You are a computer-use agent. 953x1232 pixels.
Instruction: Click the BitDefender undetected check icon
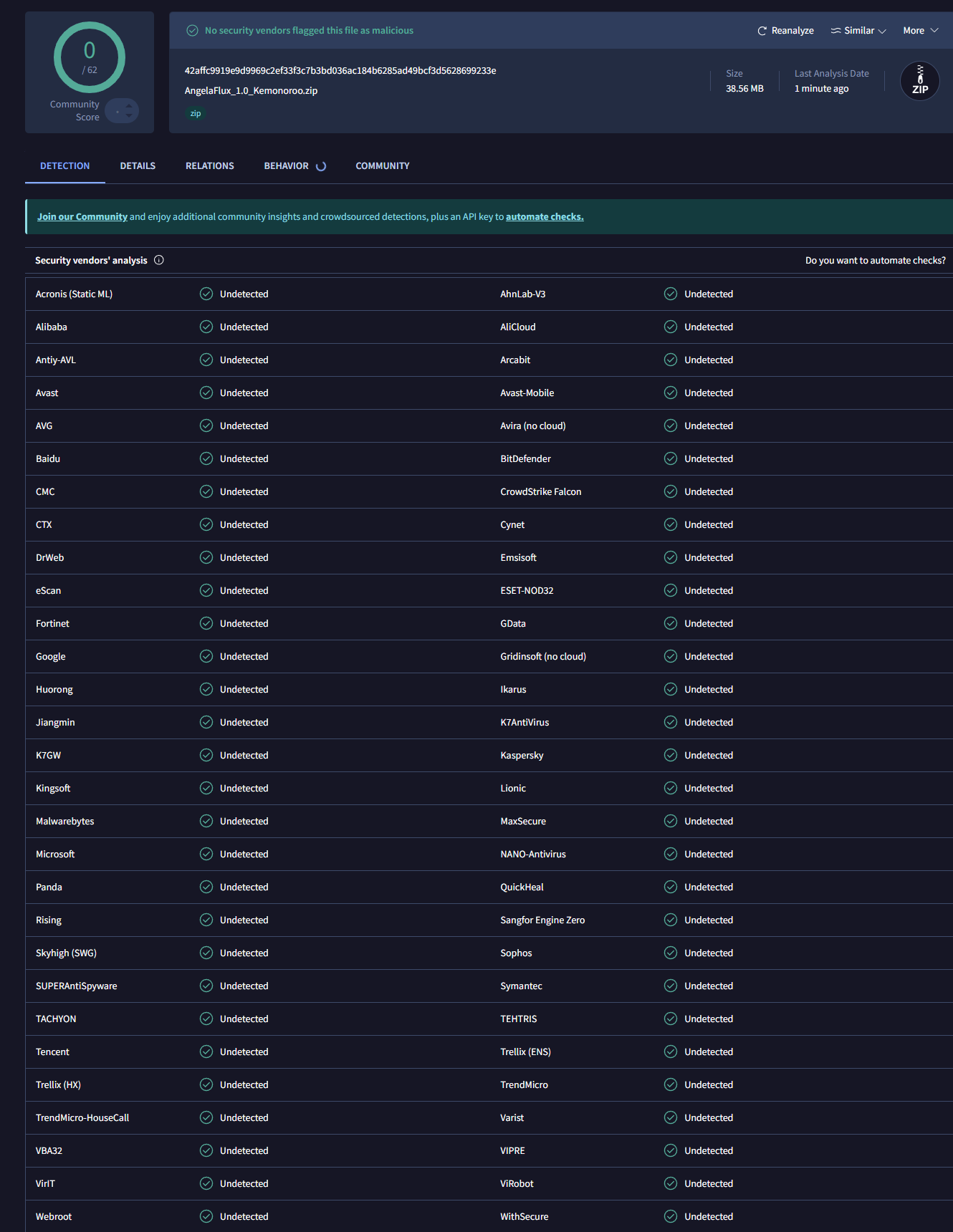(x=671, y=458)
